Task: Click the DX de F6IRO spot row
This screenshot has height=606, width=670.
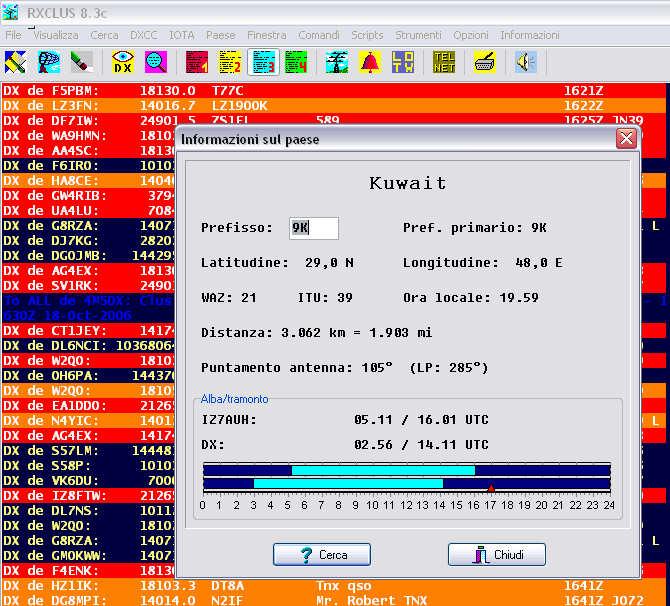Action: pyautogui.click(x=88, y=165)
